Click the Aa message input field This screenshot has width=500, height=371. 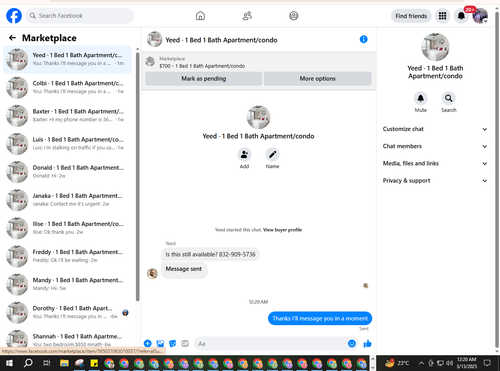270,344
